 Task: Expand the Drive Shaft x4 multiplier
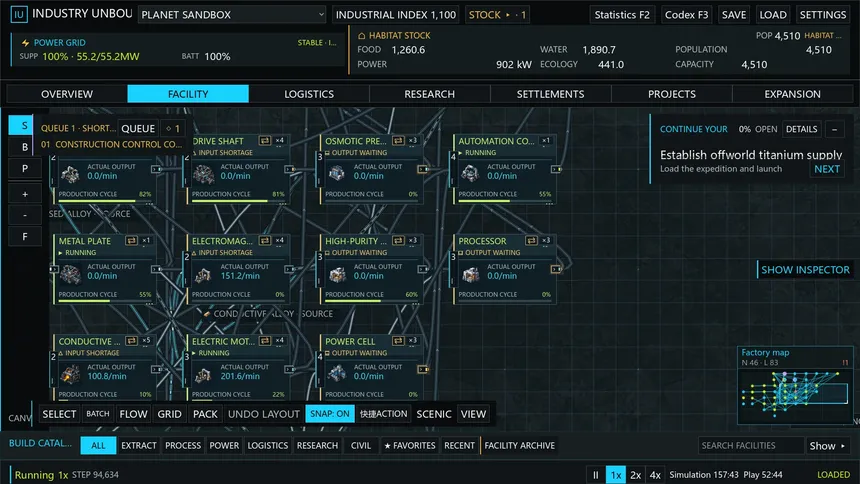click(x=280, y=140)
